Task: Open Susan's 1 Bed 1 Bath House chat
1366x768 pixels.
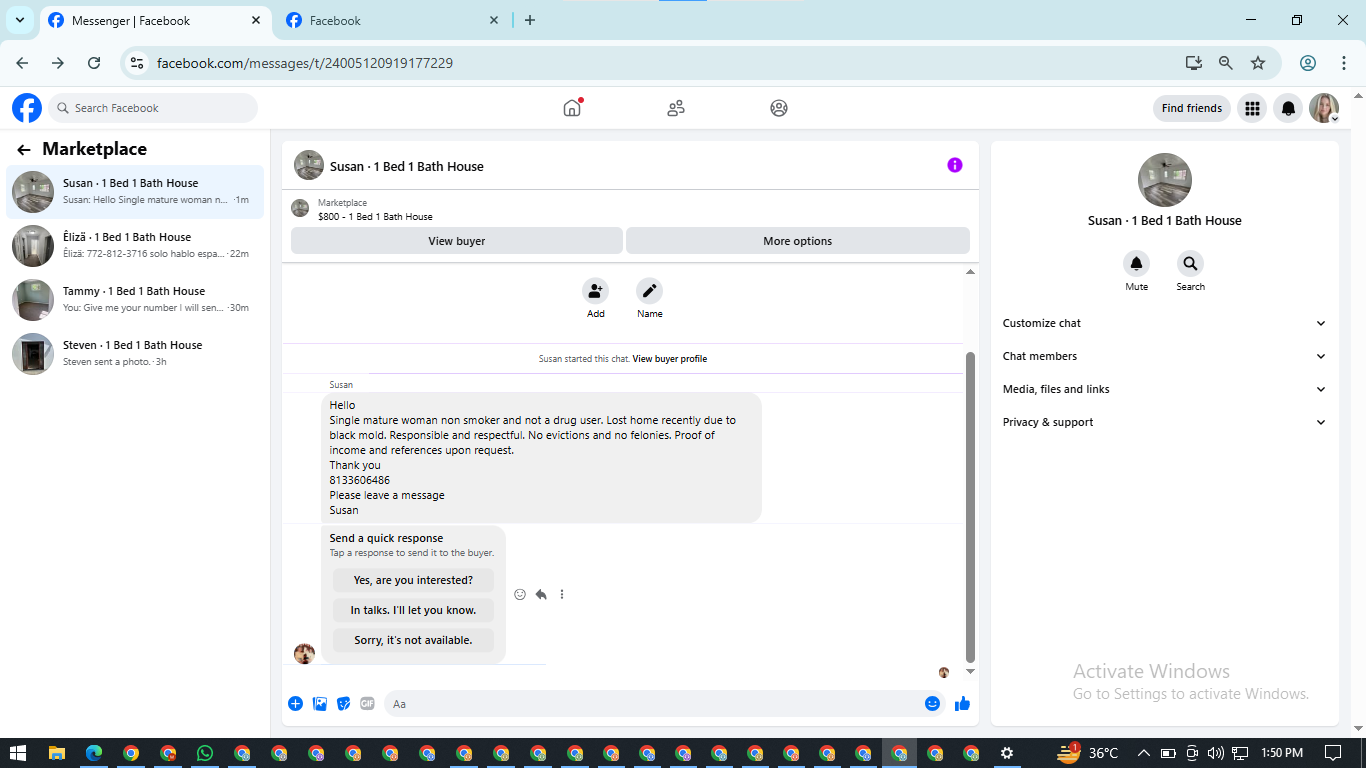Action: click(x=135, y=191)
